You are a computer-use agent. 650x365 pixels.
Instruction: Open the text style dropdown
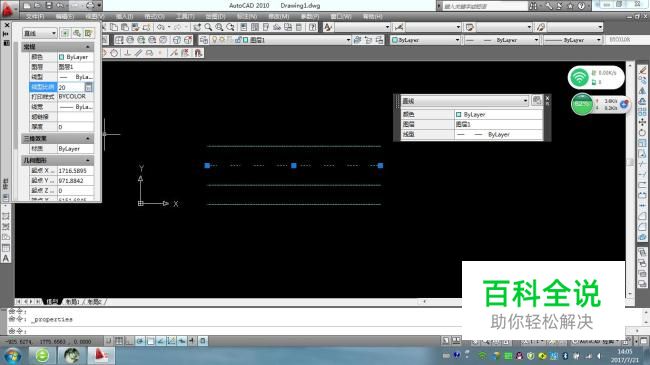tap(362, 27)
